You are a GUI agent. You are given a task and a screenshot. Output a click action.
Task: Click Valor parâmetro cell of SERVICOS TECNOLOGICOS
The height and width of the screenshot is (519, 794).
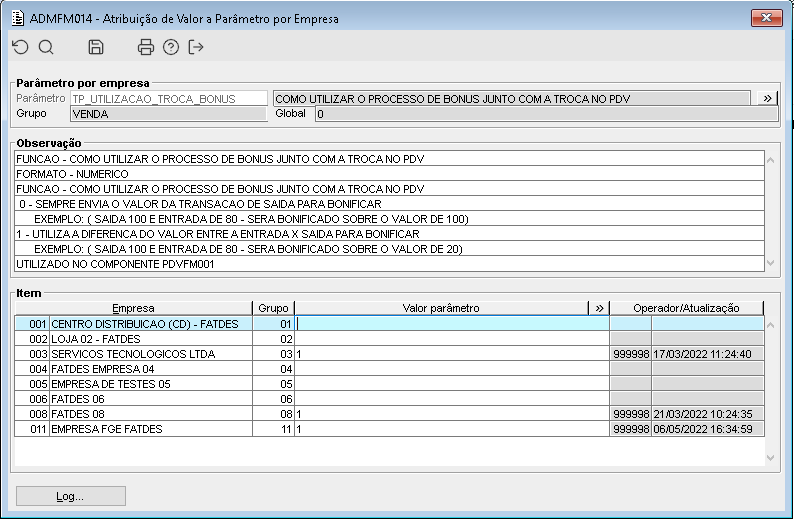point(452,354)
